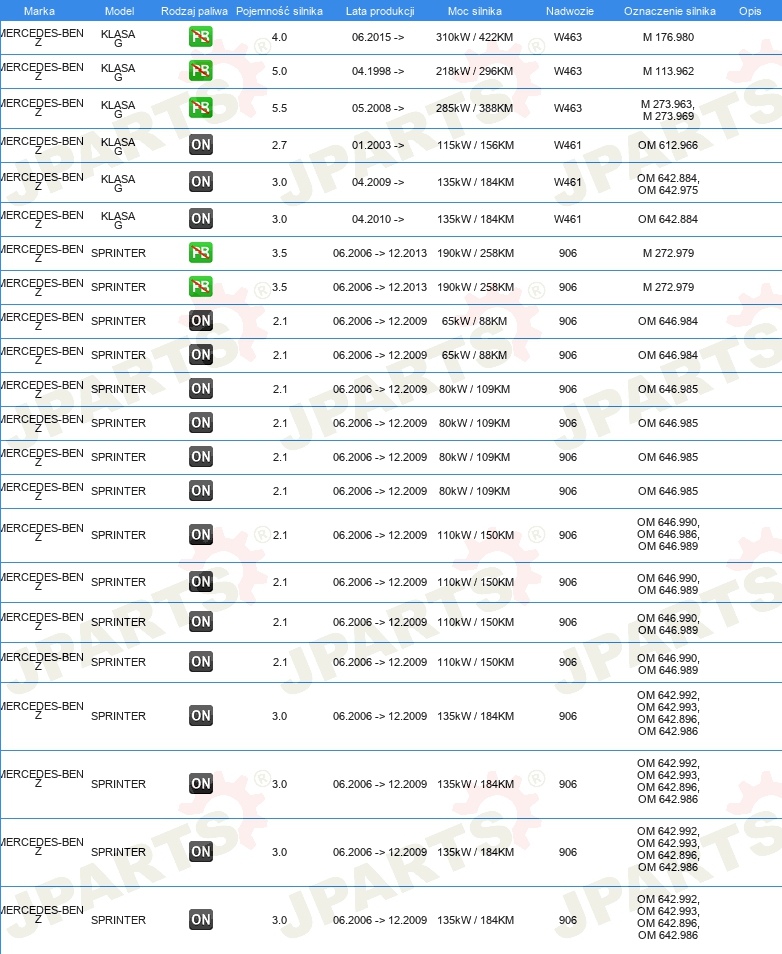The width and height of the screenshot is (782, 954).
Task: Select engine code OM 612.966
Action: 668,145
